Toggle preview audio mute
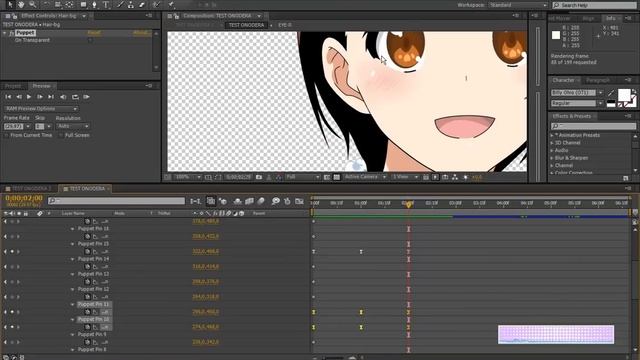 (x=63, y=97)
